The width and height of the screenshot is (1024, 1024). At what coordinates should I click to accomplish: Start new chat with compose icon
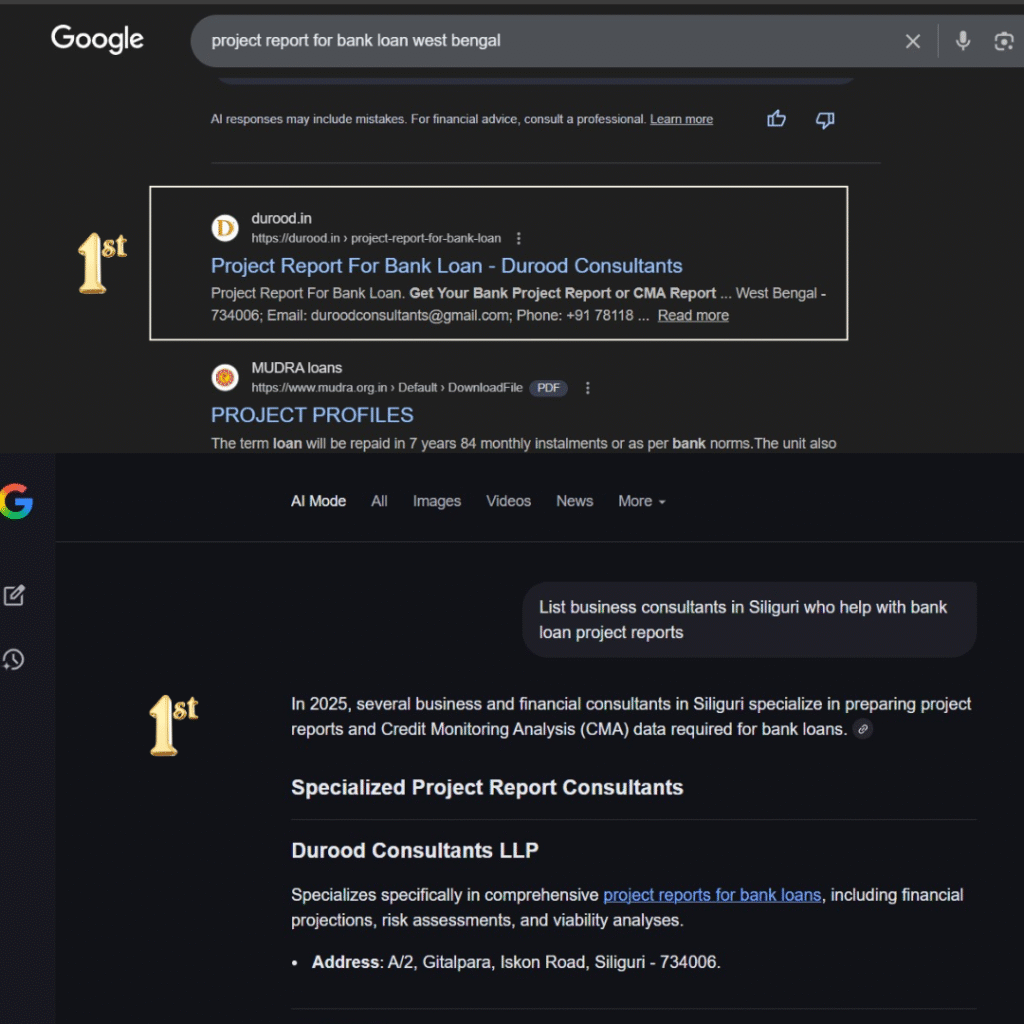14,596
